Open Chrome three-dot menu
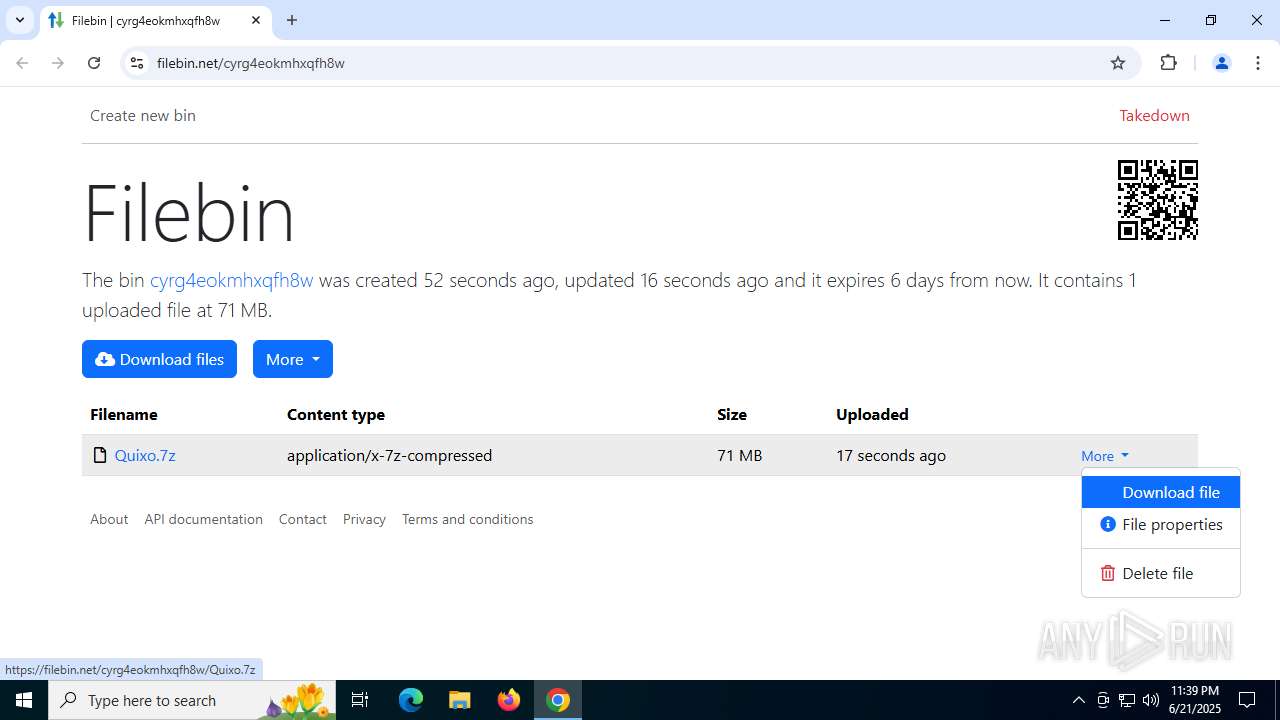1280x720 pixels. [1258, 63]
